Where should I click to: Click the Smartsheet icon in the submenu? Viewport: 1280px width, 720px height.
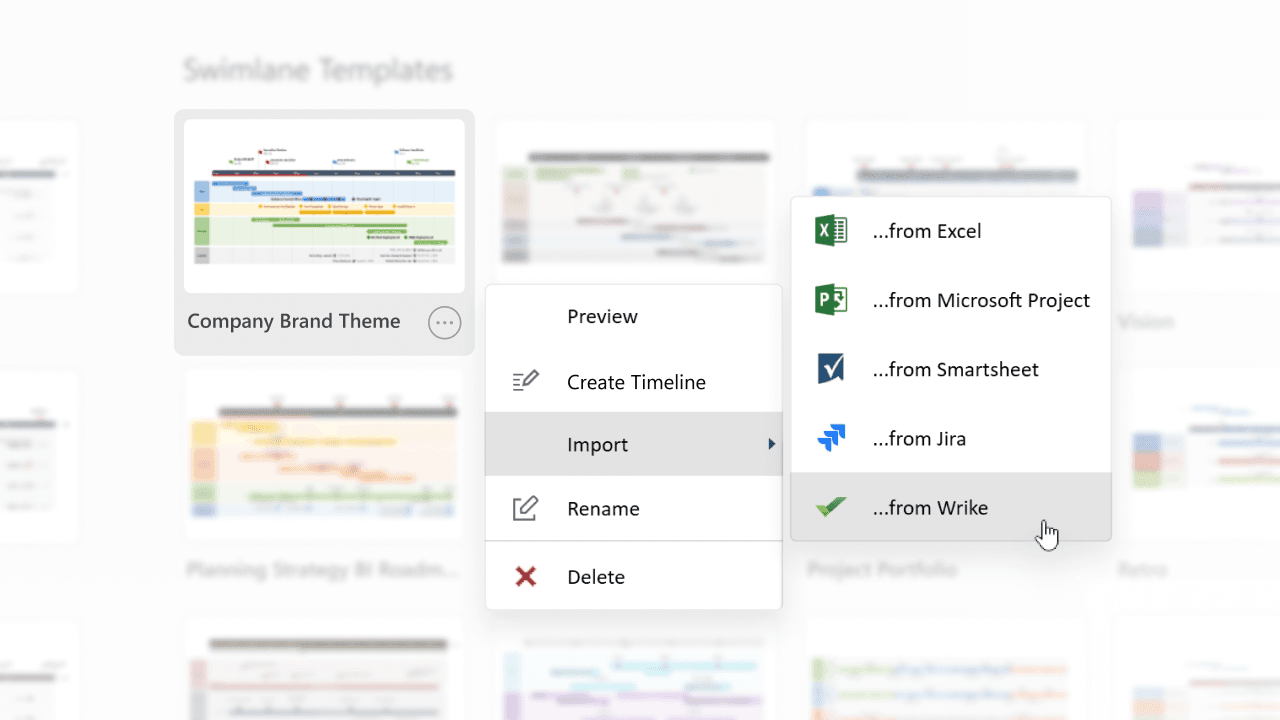tap(831, 369)
